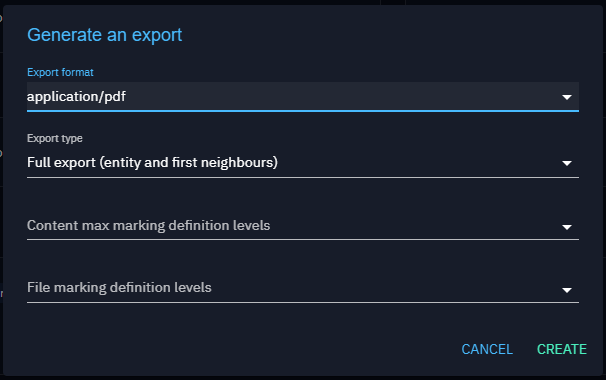The height and width of the screenshot is (380, 606).
Task: Click the Export format field label
Action: click(x=60, y=72)
